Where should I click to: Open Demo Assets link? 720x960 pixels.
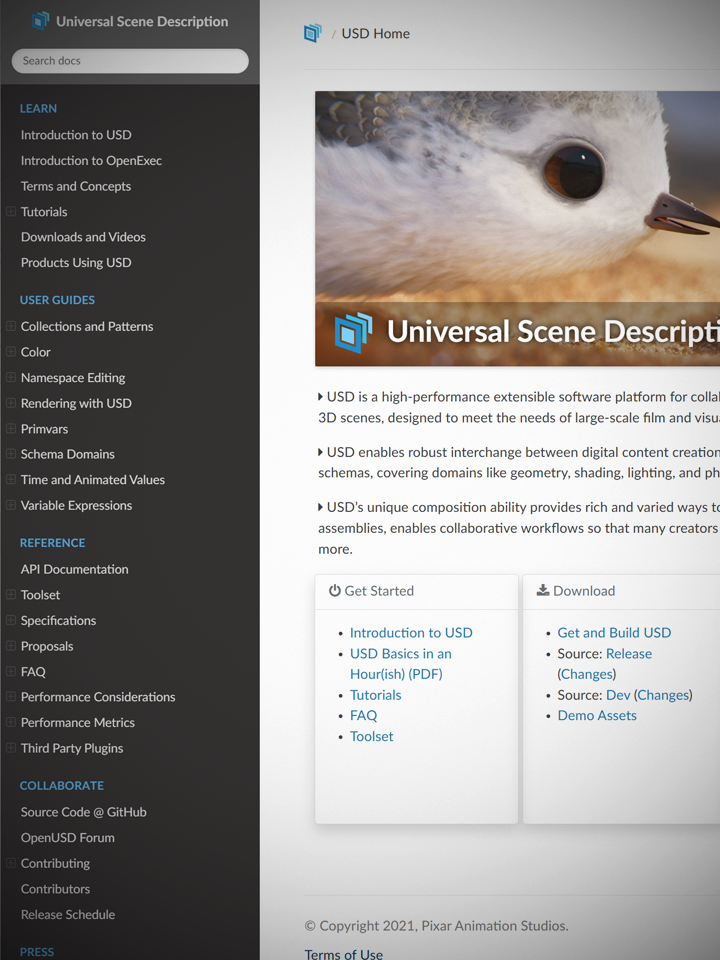click(x=597, y=715)
